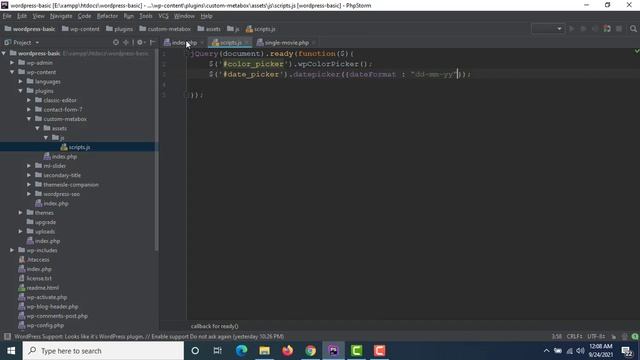Open Task View on taskbar
Image resolution: width=640 pixels, height=360 pixels.
[x=218, y=351]
